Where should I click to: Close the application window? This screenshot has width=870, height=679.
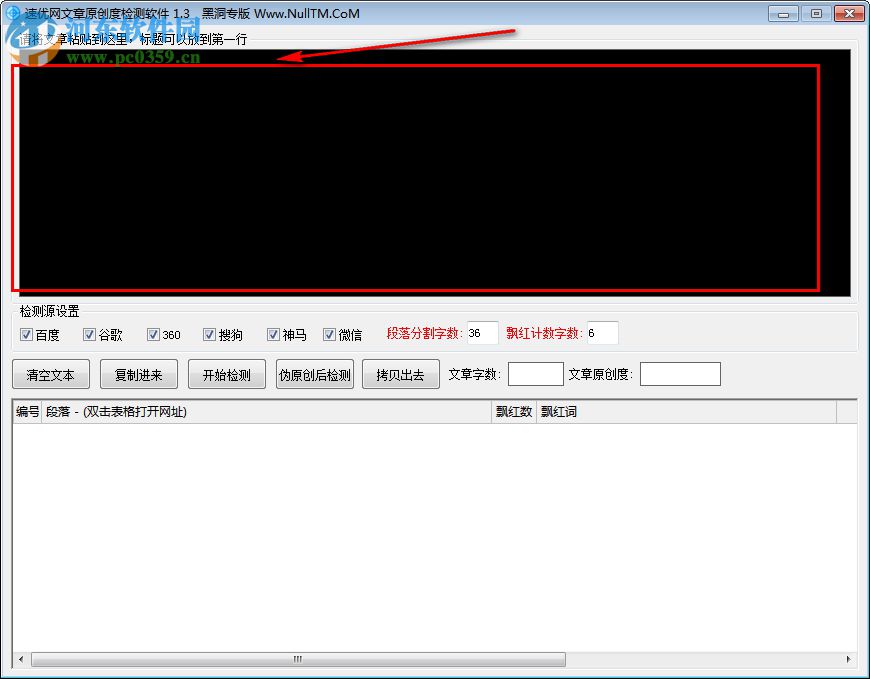849,13
